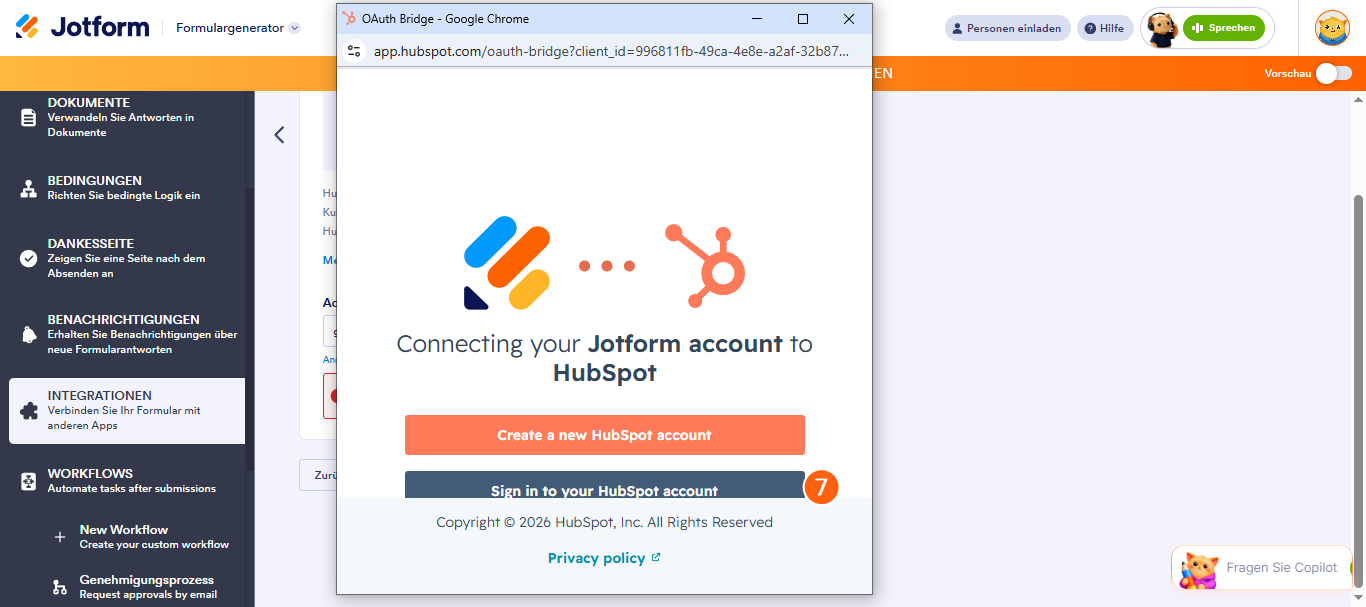Minimize the OAuth Bridge popup window
This screenshot has height=607, width=1366.
pyautogui.click(x=756, y=19)
